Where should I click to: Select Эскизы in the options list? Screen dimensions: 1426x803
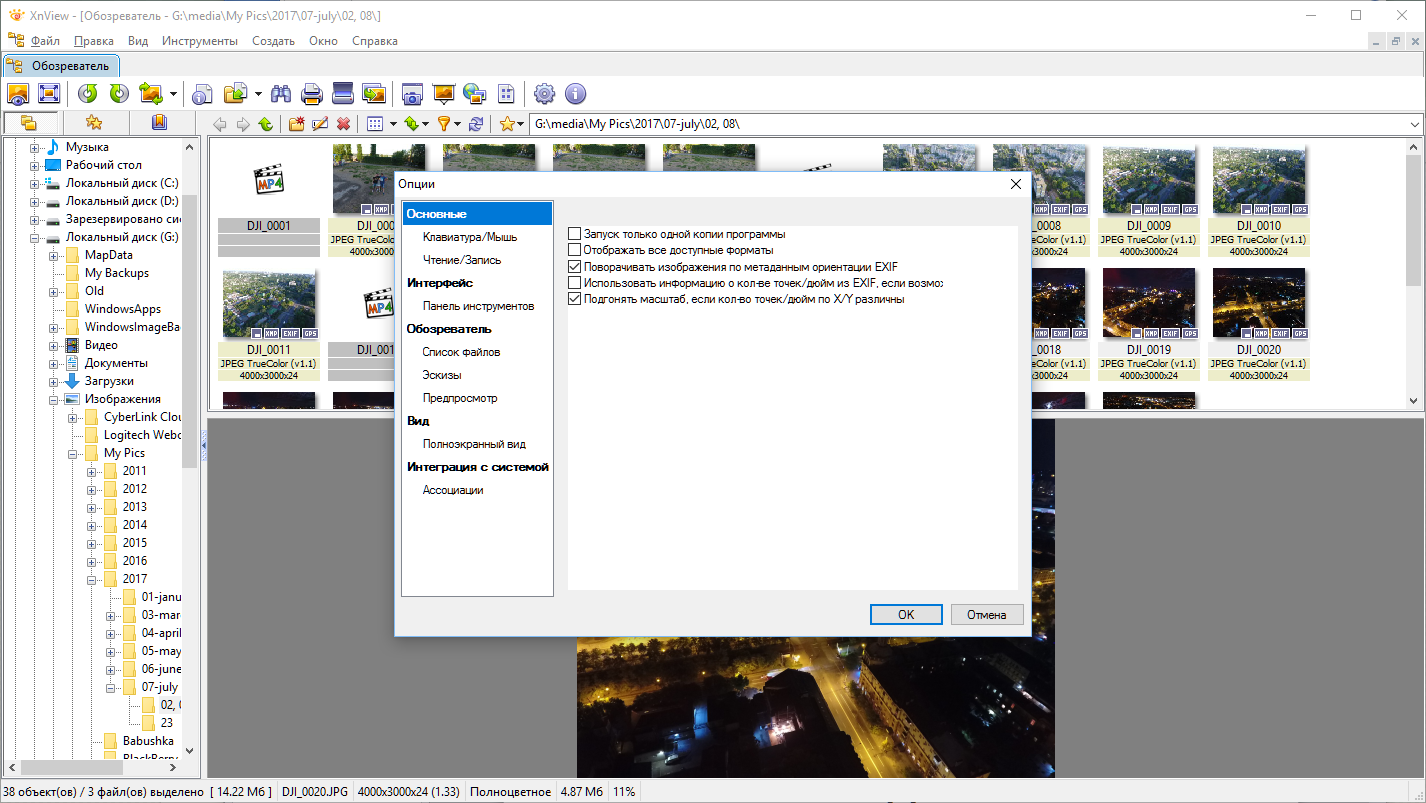[x=442, y=375]
